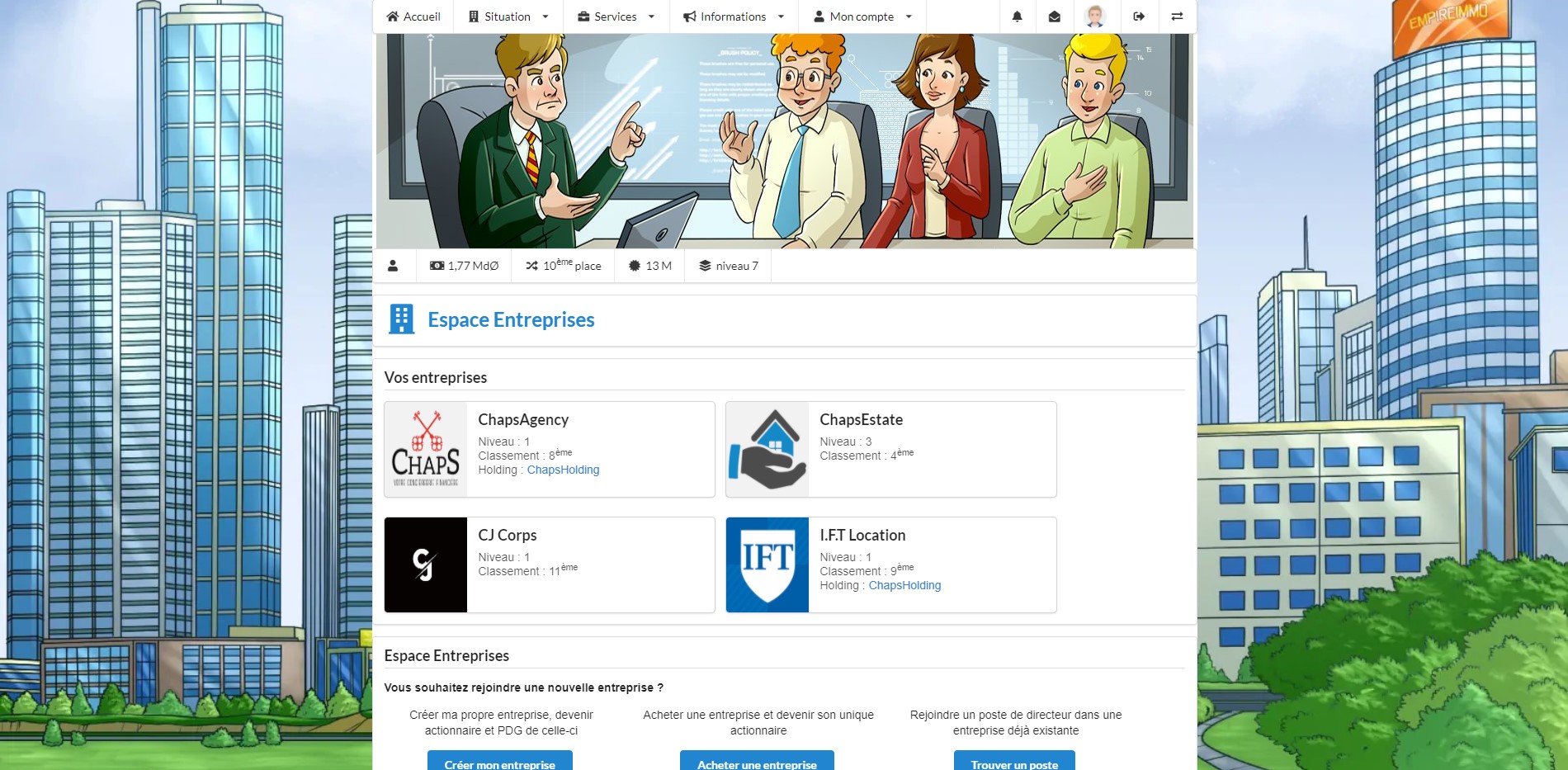This screenshot has width=1568, height=770.
Task: Click the Acheter une entreprise button
Action: 757,762
